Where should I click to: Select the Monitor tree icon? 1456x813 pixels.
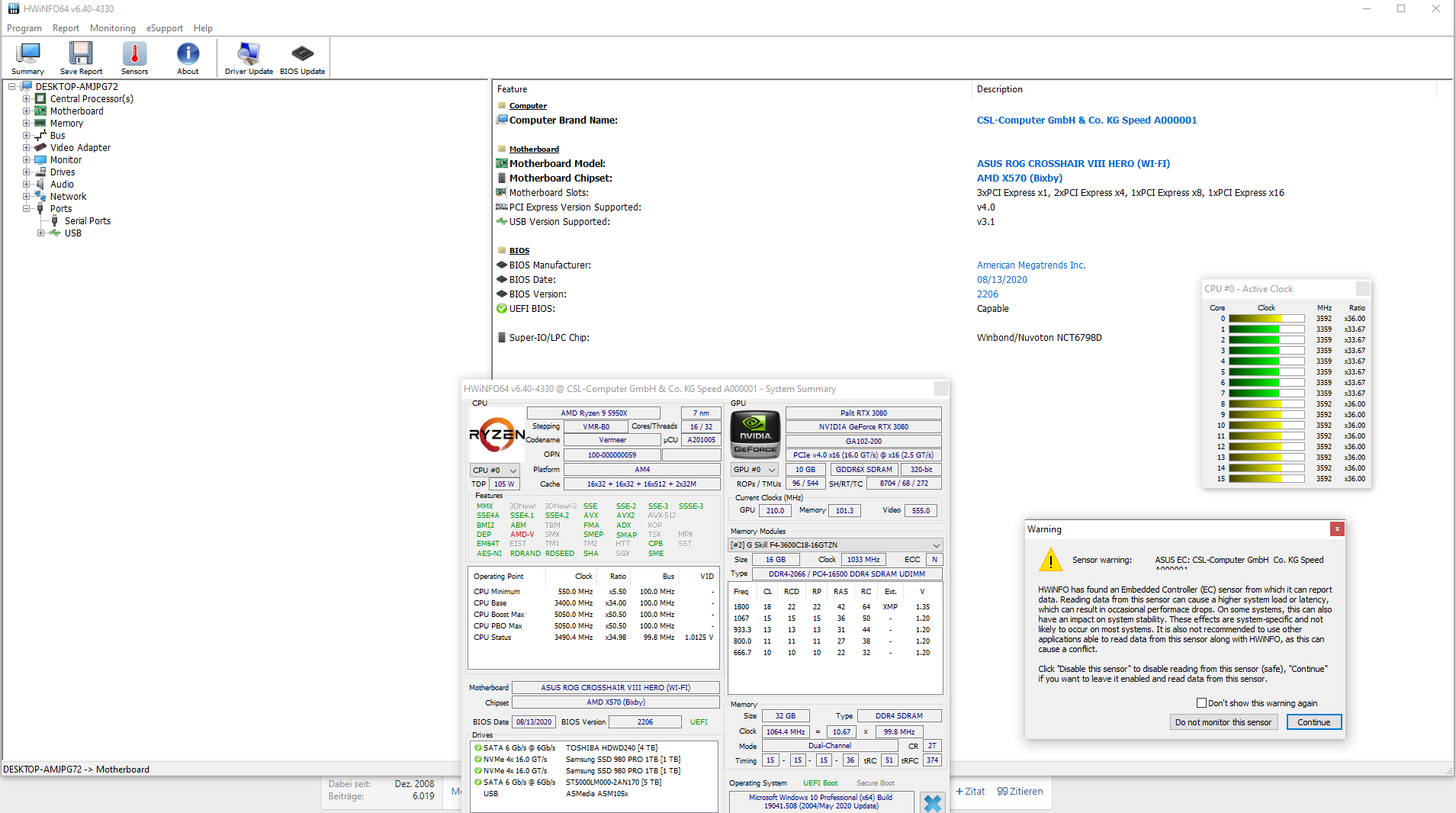pos(40,160)
